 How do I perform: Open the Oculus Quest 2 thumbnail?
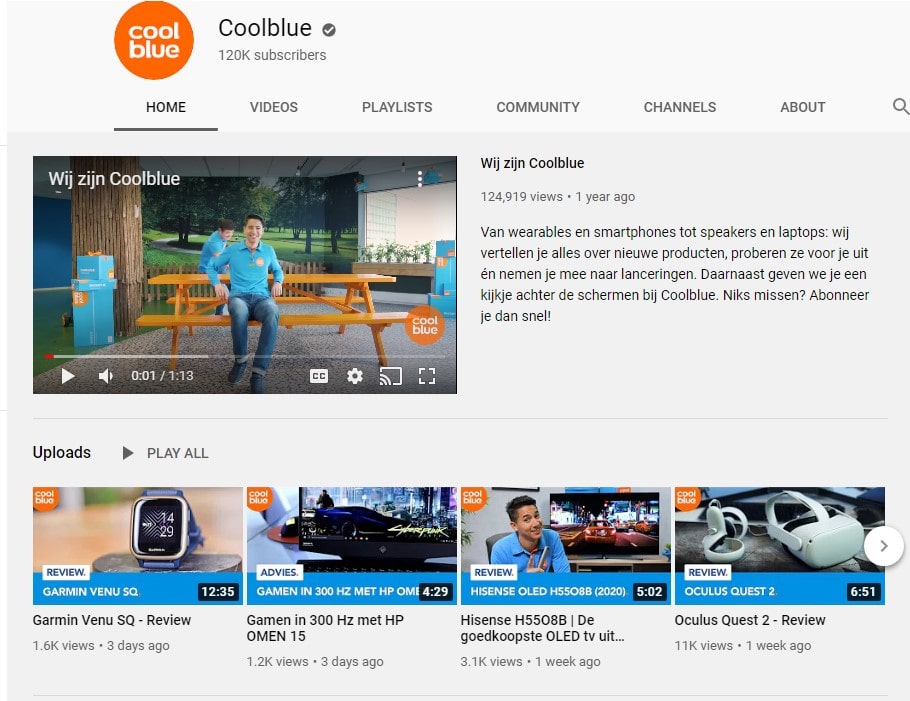[x=779, y=545]
